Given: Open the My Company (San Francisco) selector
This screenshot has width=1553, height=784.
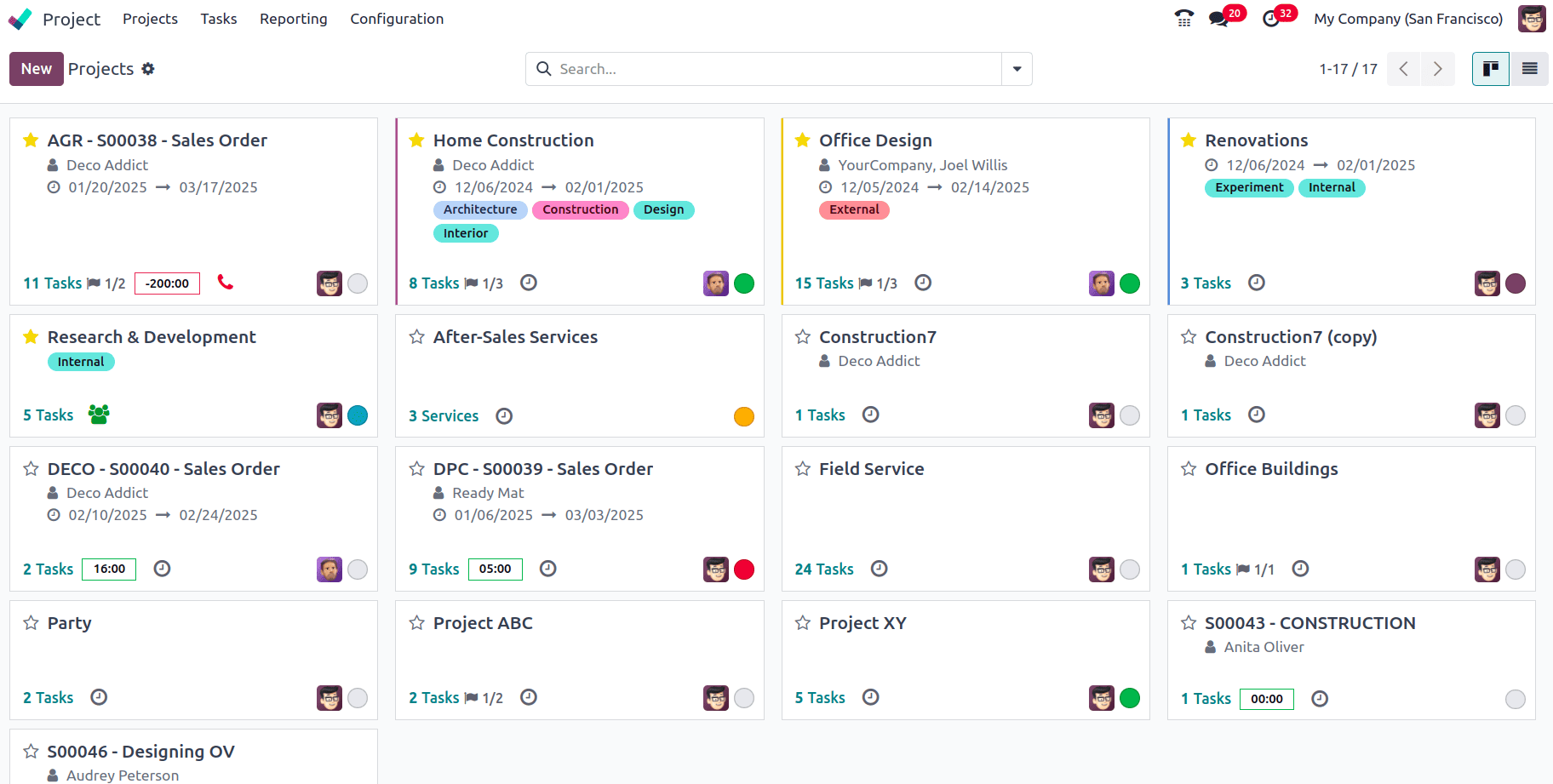Looking at the screenshot, I should (x=1407, y=18).
